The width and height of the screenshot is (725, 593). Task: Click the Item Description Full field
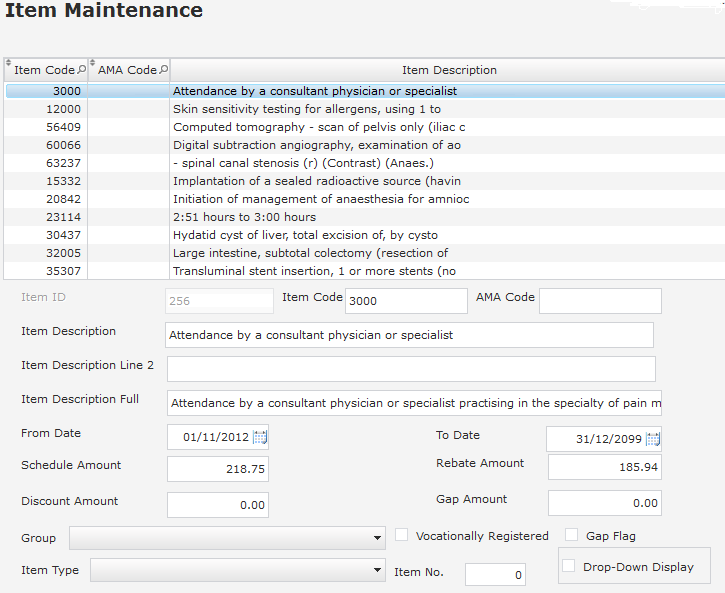[x=414, y=403]
